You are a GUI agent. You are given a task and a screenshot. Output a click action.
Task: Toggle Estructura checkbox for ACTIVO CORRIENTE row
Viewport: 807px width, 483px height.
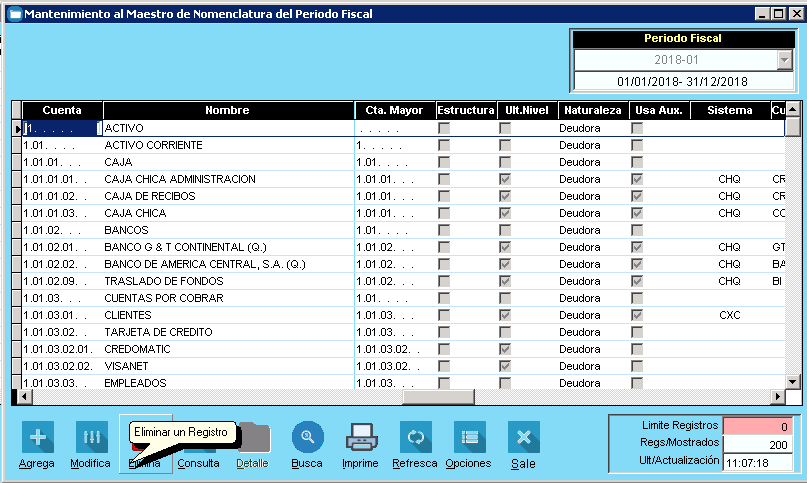[444, 145]
